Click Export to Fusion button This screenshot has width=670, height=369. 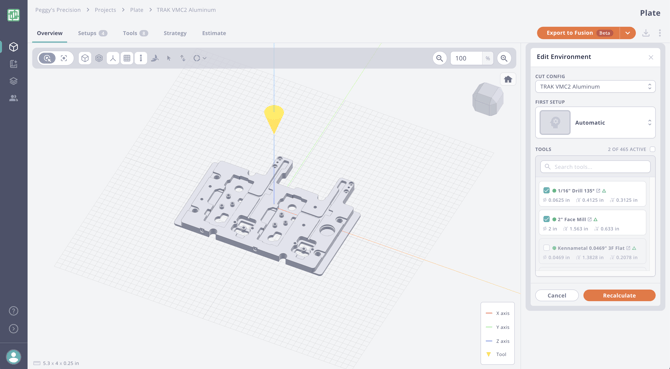pos(579,33)
